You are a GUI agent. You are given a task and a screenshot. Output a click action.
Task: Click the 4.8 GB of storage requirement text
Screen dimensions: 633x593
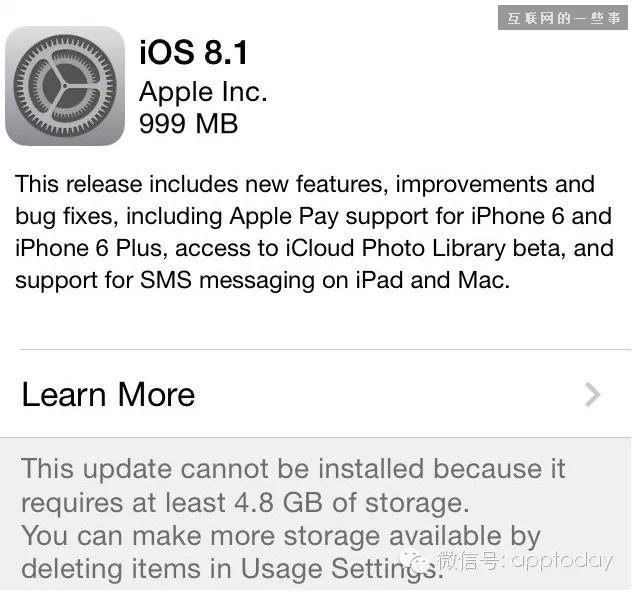click(x=352, y=503)
